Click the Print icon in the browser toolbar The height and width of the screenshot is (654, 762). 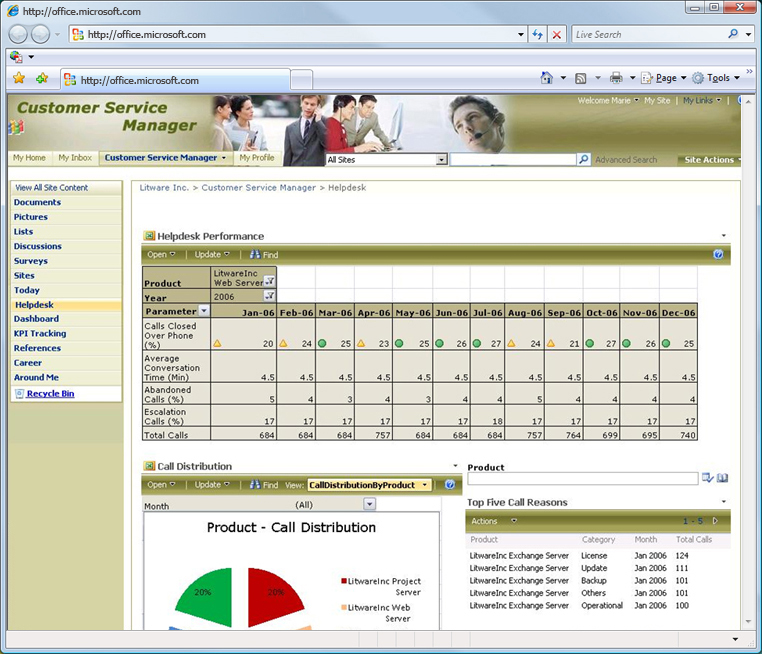(x=616, y=78)
